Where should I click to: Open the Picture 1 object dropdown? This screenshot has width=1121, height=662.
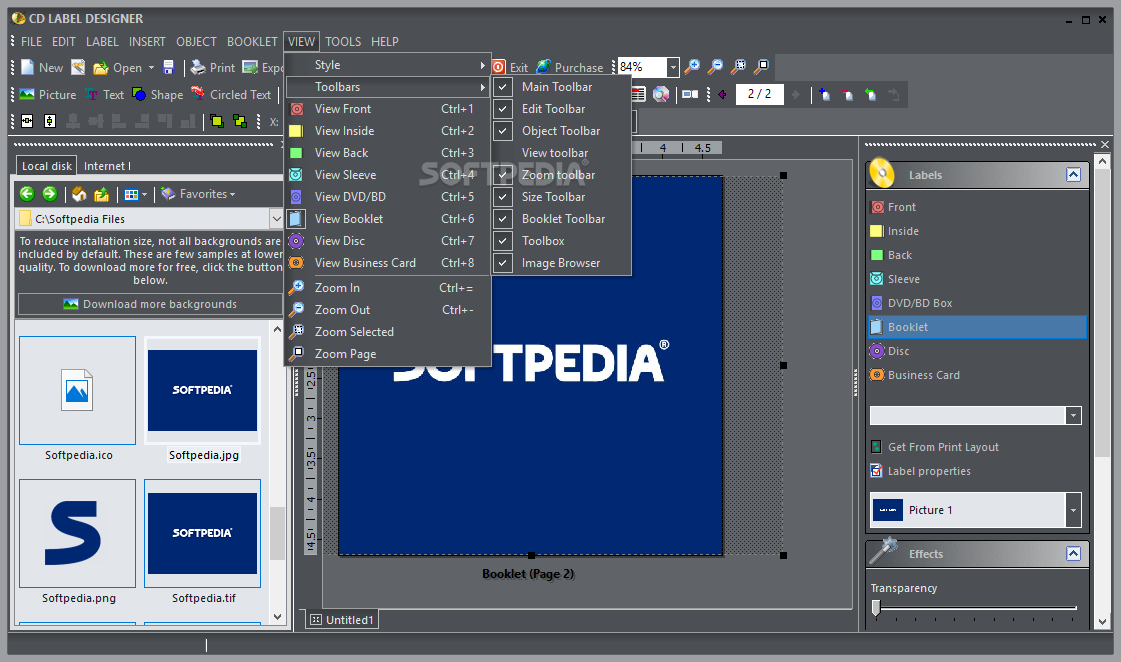pos(1073,510)
